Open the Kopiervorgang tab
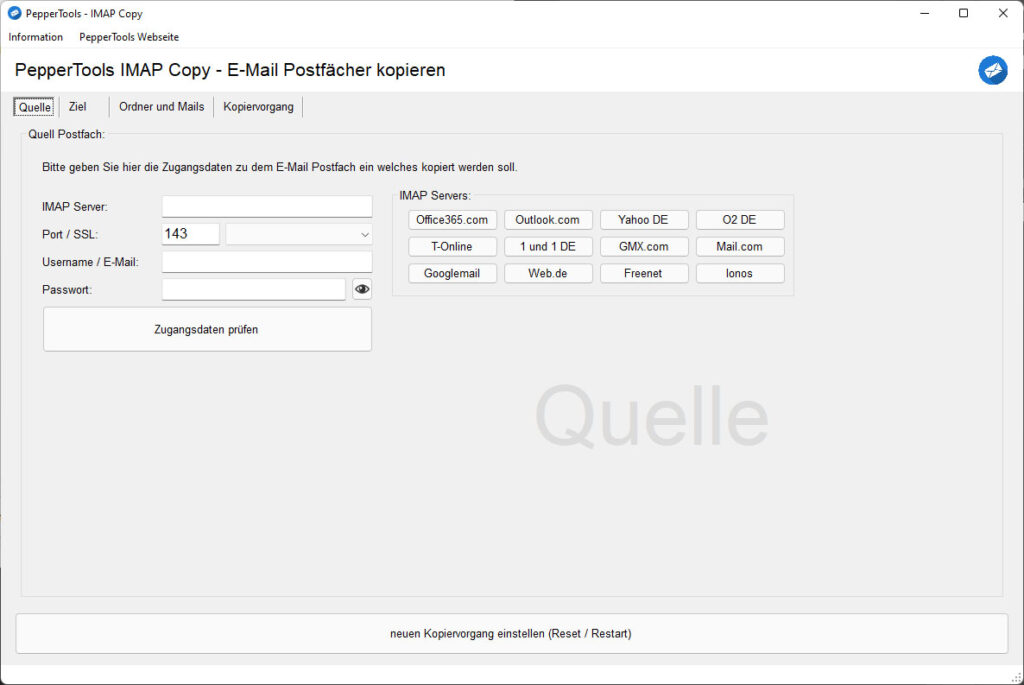1024x685 pixels. [x=258, y=107]
